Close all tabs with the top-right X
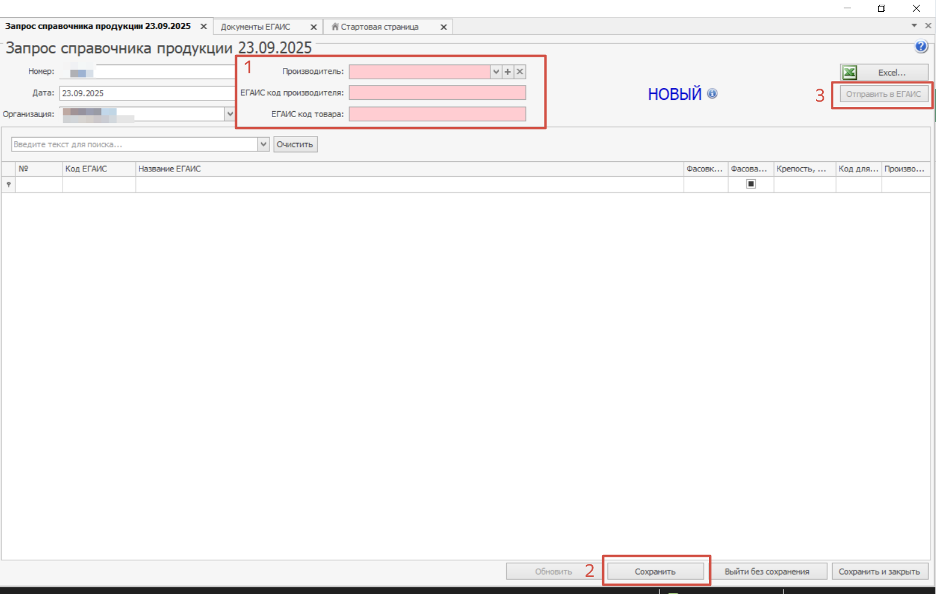936x594 pixels. tap(928, 26)
